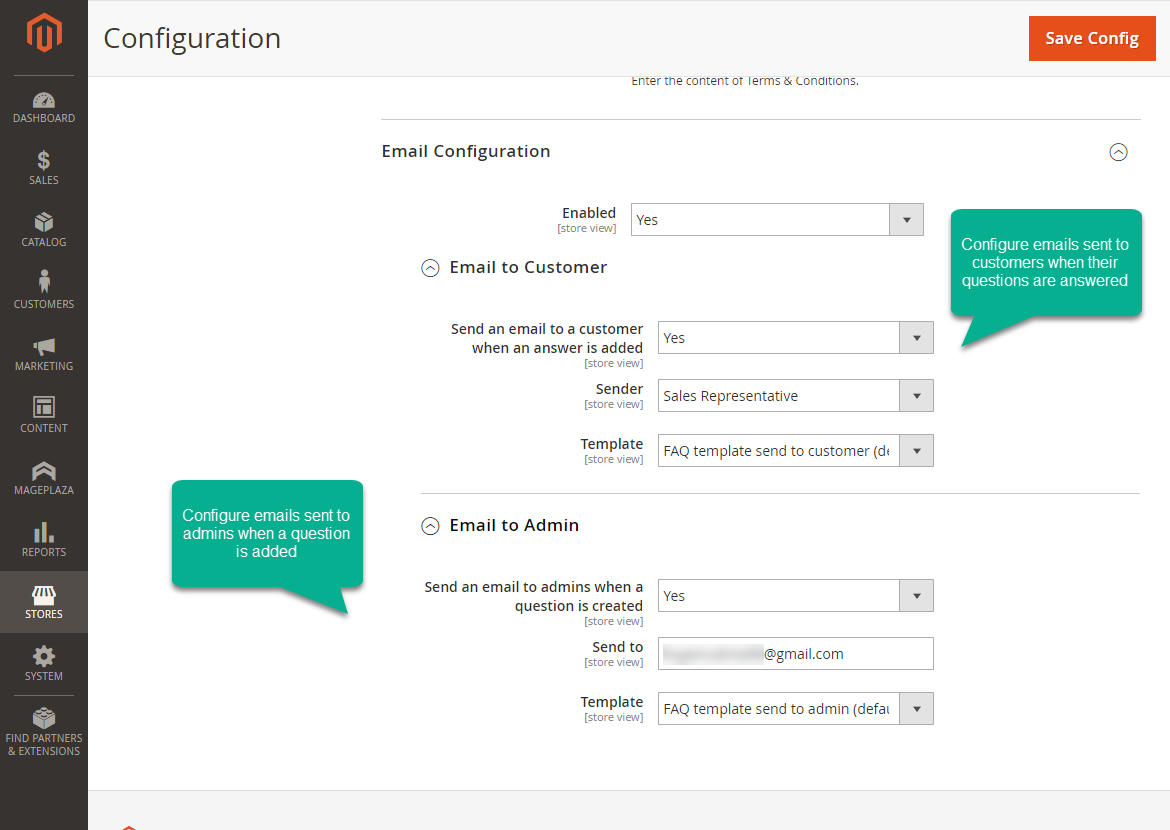Open the System menu
The image size is (1170, 830).
point(44,665)
